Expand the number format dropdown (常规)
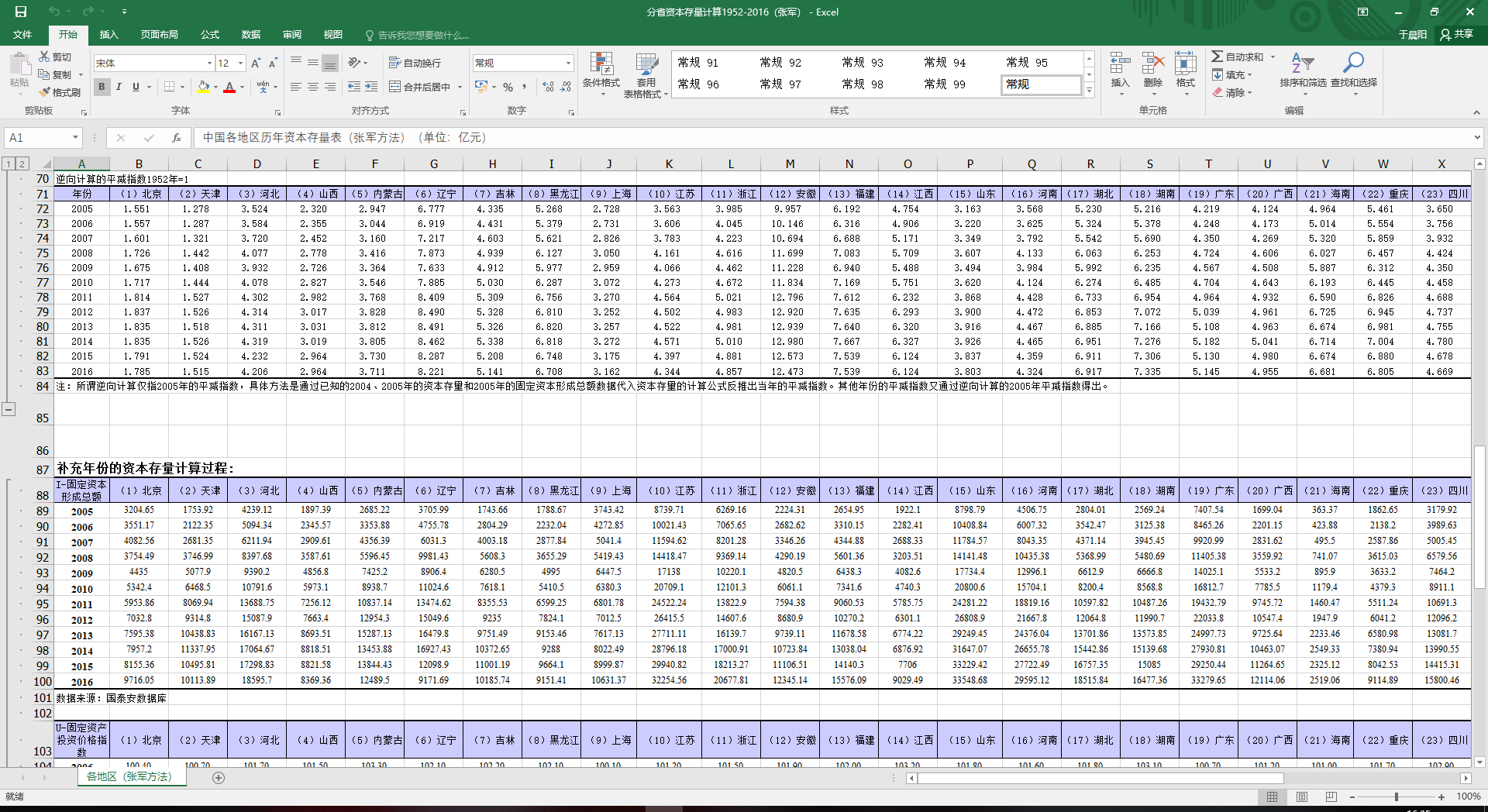This screenshot has width=1488, height=812. coord(568,63)
